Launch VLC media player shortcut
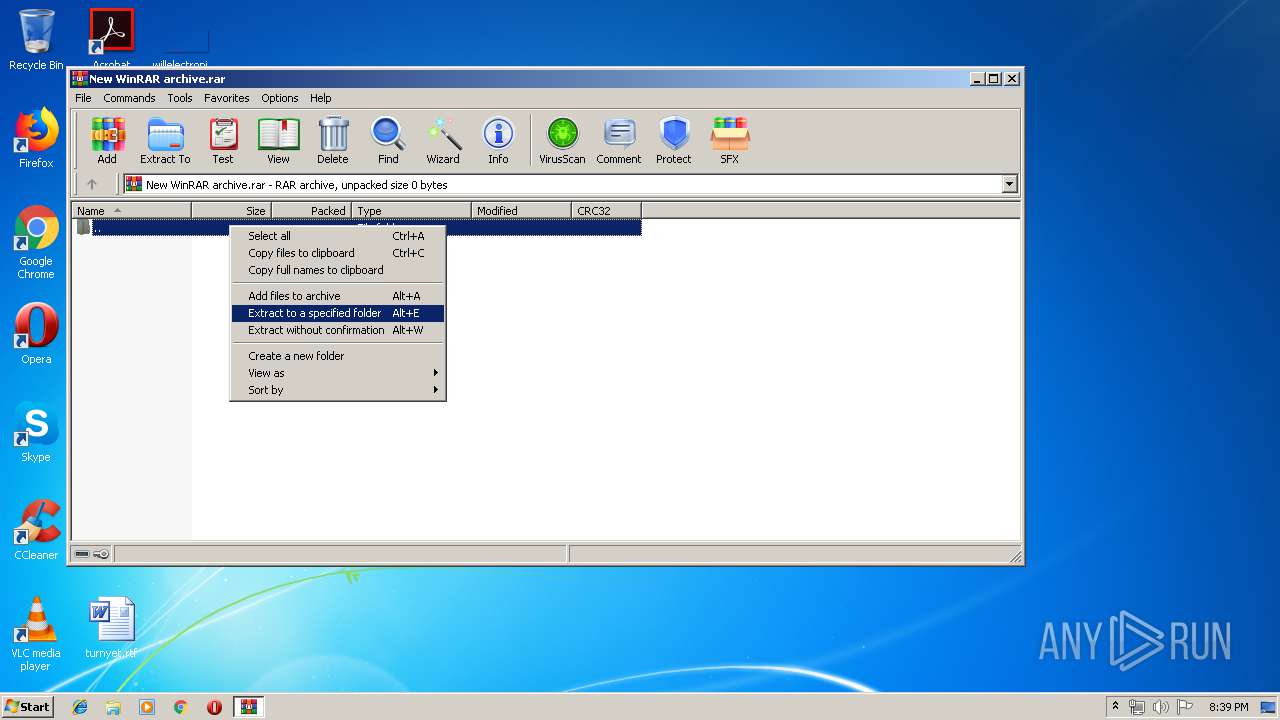Viewport: 1280px width, 720px height. [x=36, y=634]
